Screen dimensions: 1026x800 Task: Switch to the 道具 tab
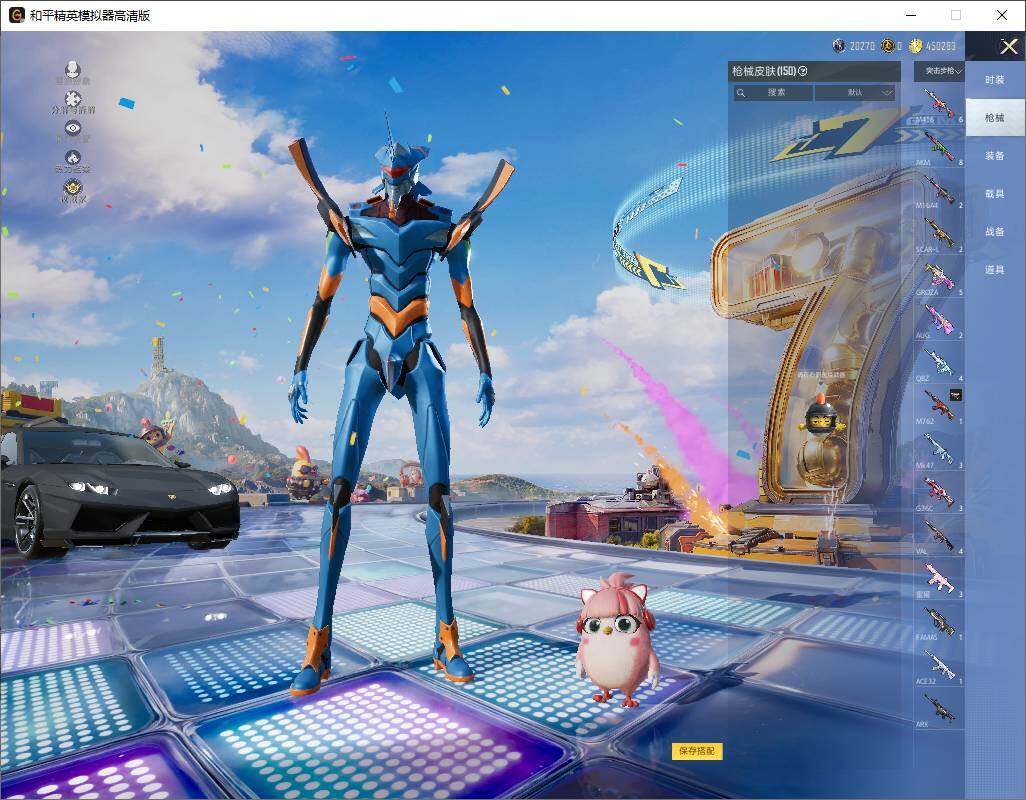tap(995, 270)
